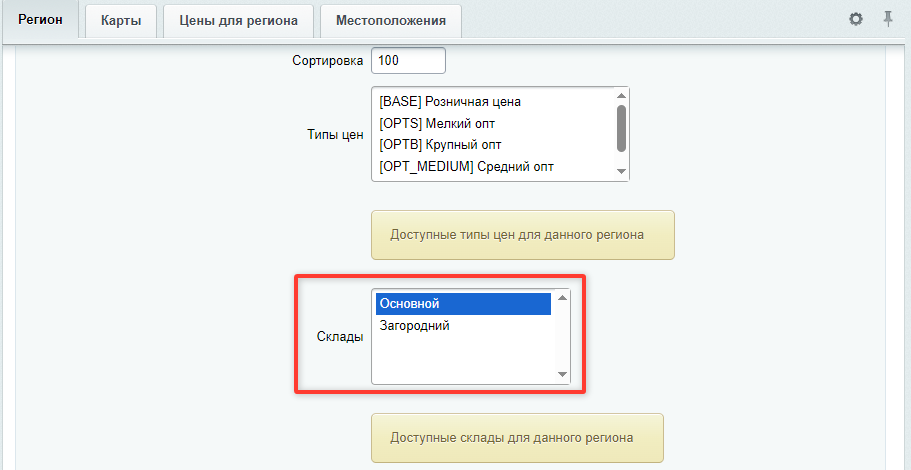Select the Загородний warehouse
911x470 pixels.
pos(463,326)
